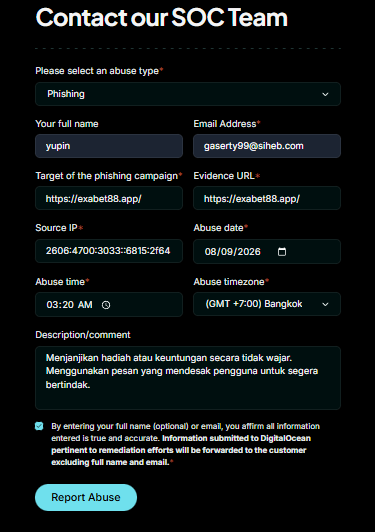Click the Email Address input field
Screen dimensions: 375x532
point(267,146)
